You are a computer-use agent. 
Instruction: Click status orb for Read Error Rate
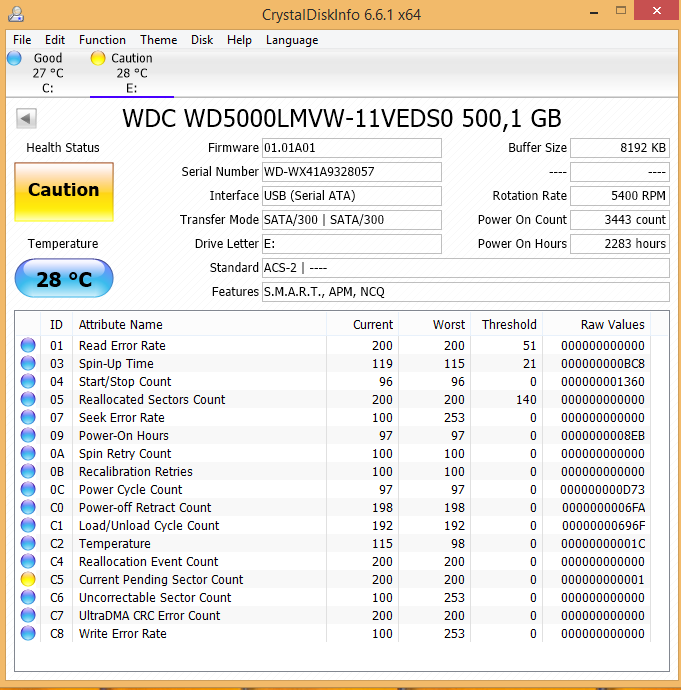point(28,345)
